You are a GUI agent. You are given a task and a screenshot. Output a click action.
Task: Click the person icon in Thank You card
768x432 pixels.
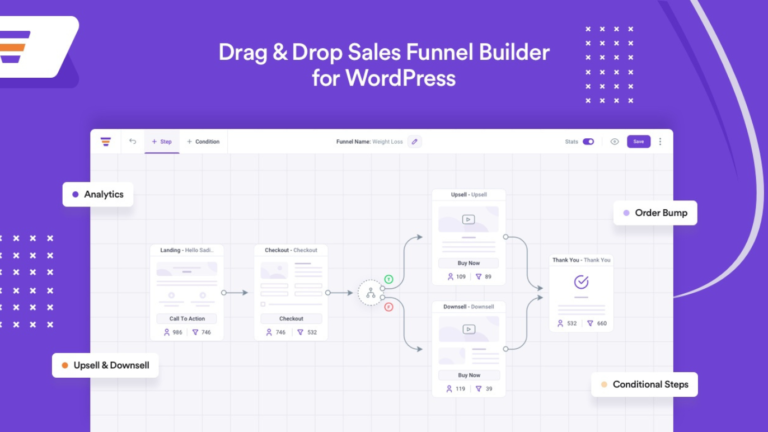[560, 323]
